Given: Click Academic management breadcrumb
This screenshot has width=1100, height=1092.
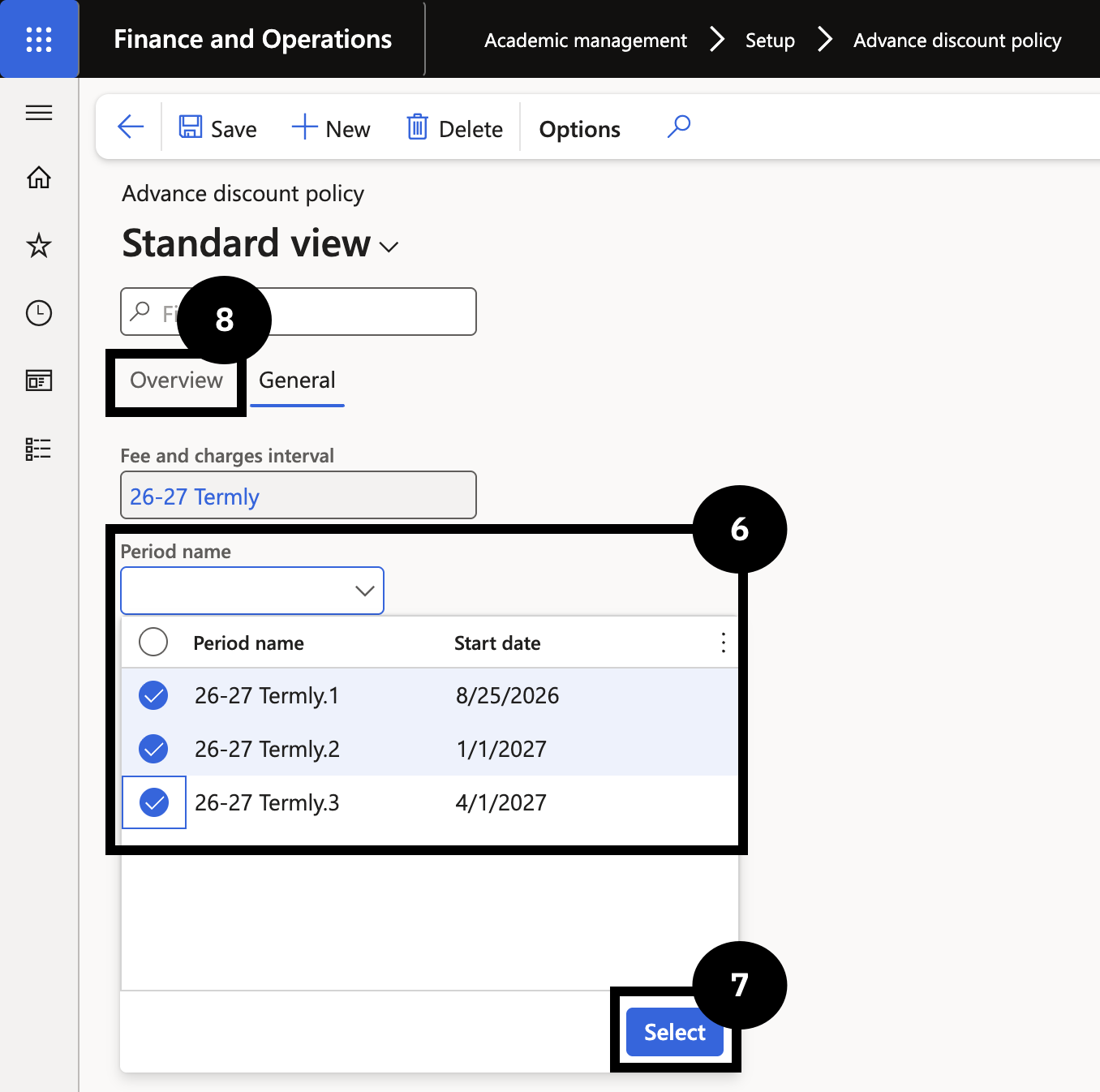Looking at the screenshot, I should 586,41.
